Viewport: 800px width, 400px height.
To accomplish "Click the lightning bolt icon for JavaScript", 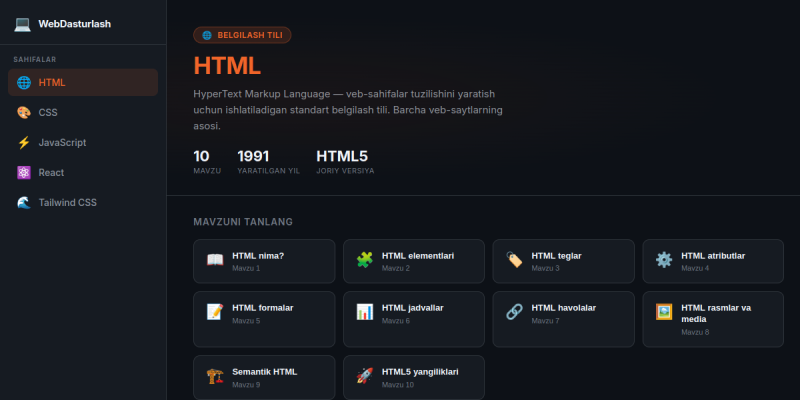I will point(23,143).
